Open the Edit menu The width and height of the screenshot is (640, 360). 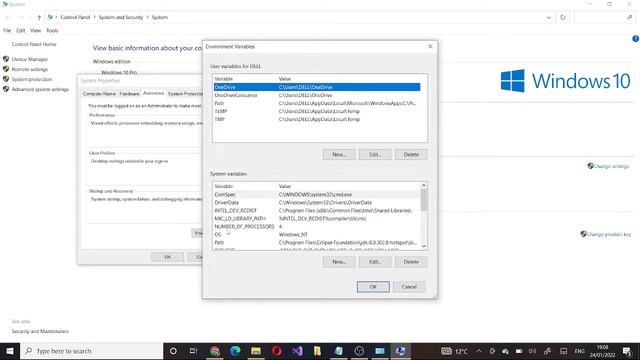click(x=20, y=31)
